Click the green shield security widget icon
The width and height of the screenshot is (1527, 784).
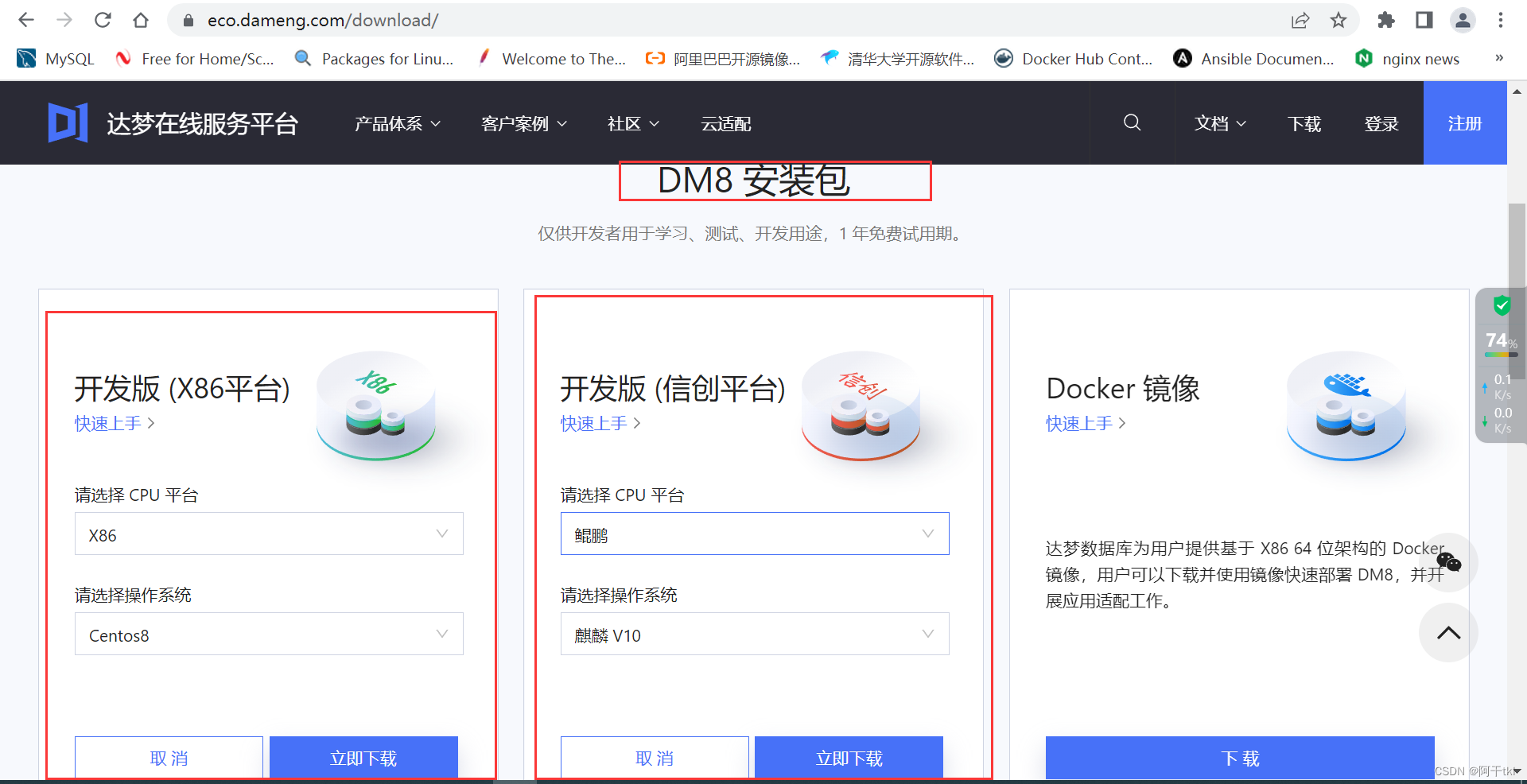click(x=1502, y=305)
